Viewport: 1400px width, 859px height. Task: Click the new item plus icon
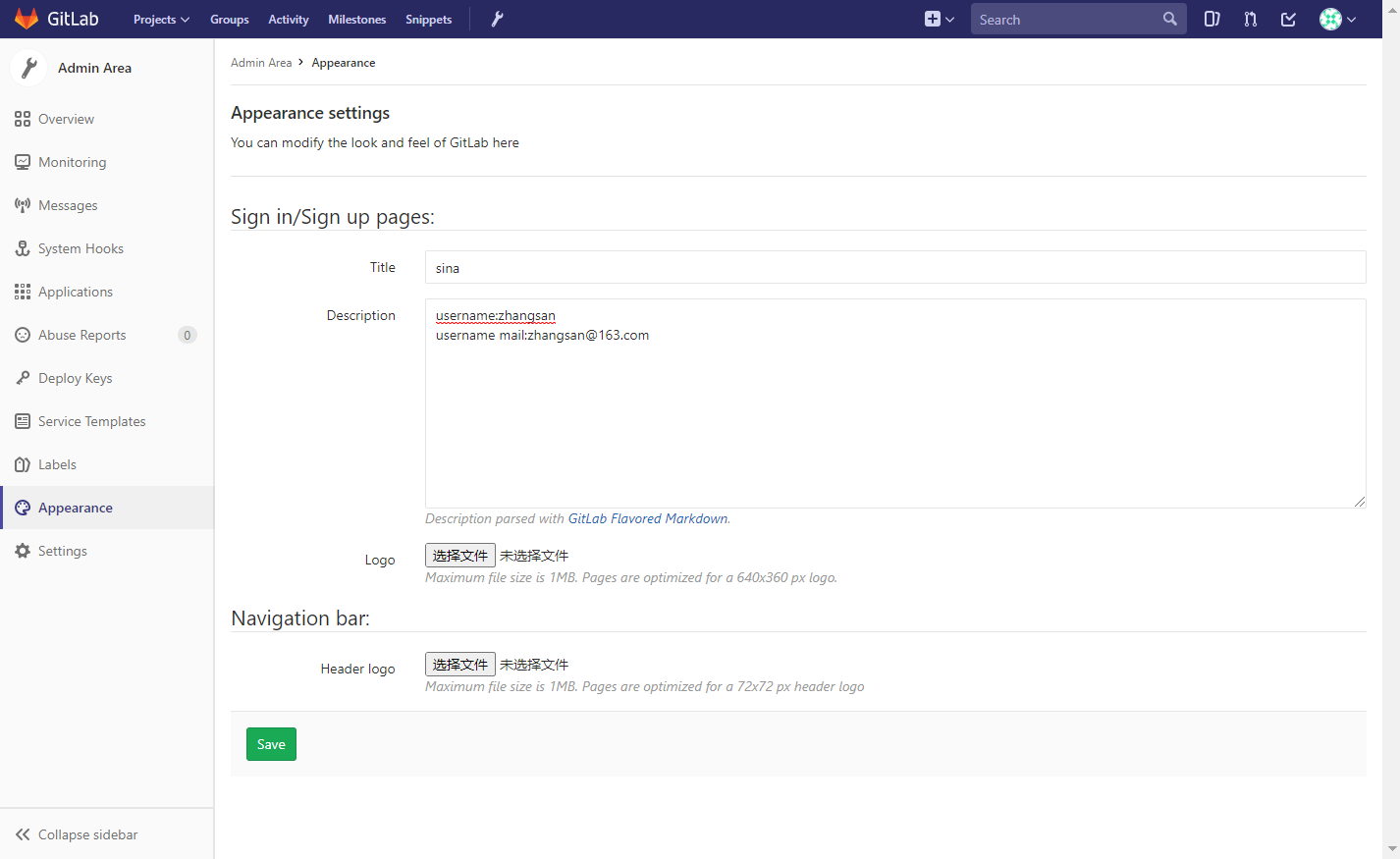coord(933,19)
